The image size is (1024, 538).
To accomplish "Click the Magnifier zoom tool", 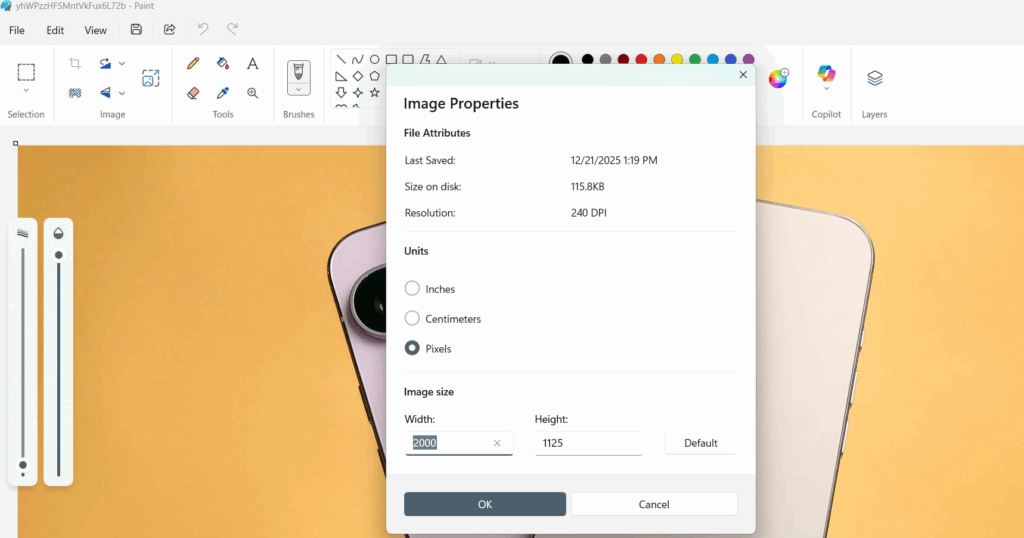I will pos(253,93).
